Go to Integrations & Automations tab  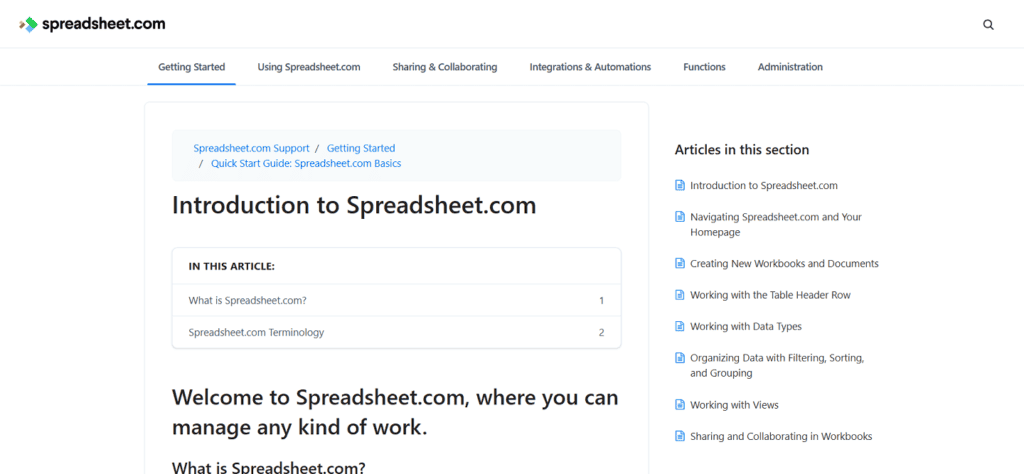coord(590,67)
